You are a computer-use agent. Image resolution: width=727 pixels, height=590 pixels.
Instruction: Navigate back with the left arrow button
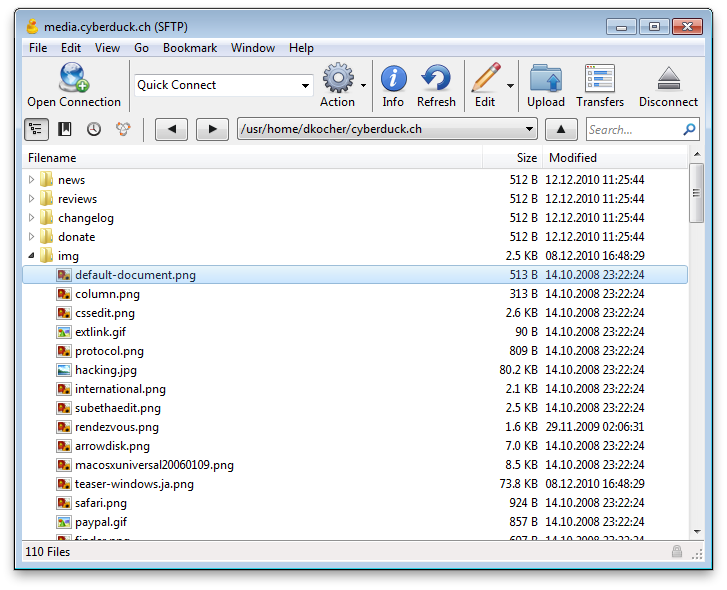pos(172,129)
